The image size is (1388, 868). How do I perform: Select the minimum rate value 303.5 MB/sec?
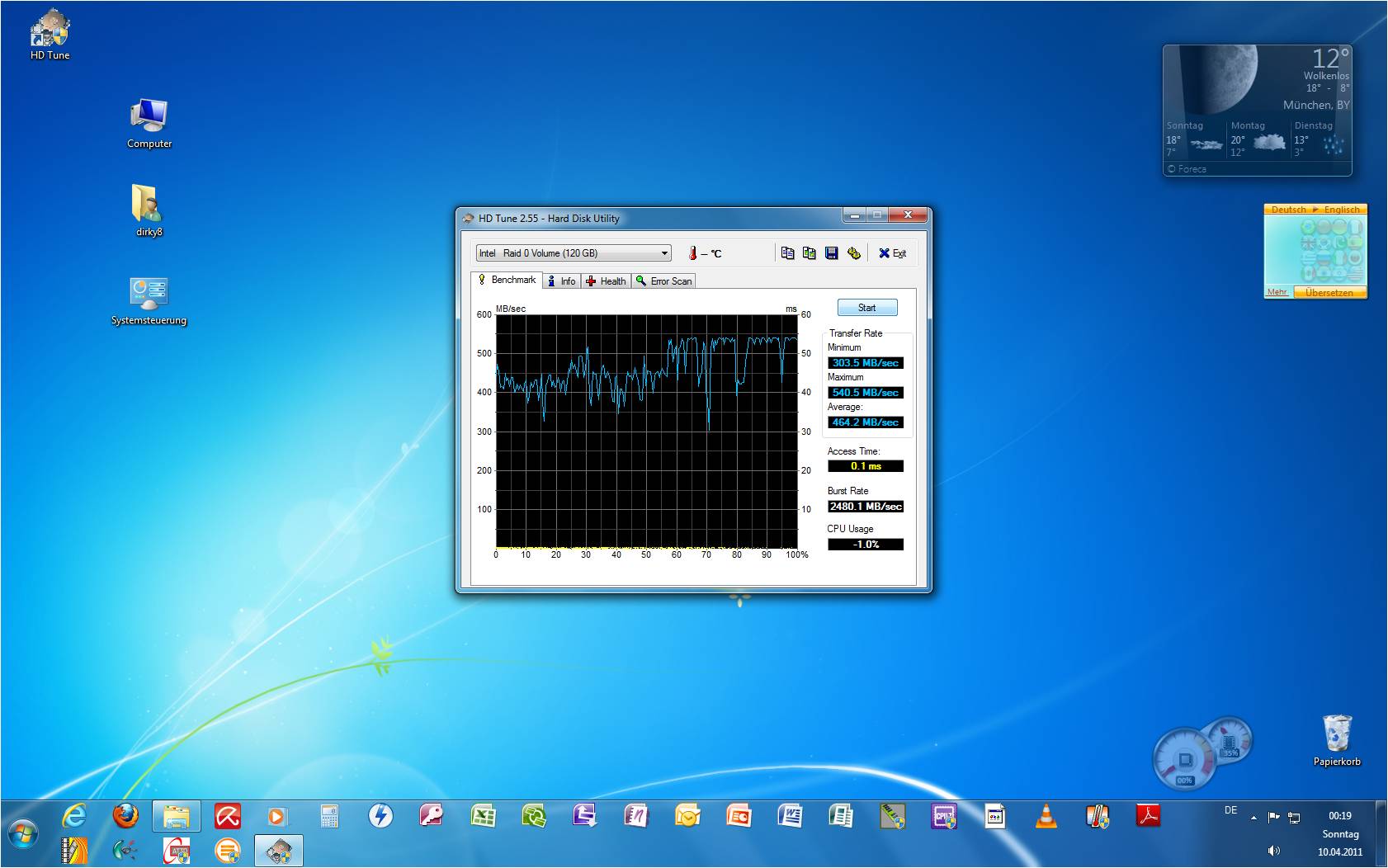[x=866, y=363]
